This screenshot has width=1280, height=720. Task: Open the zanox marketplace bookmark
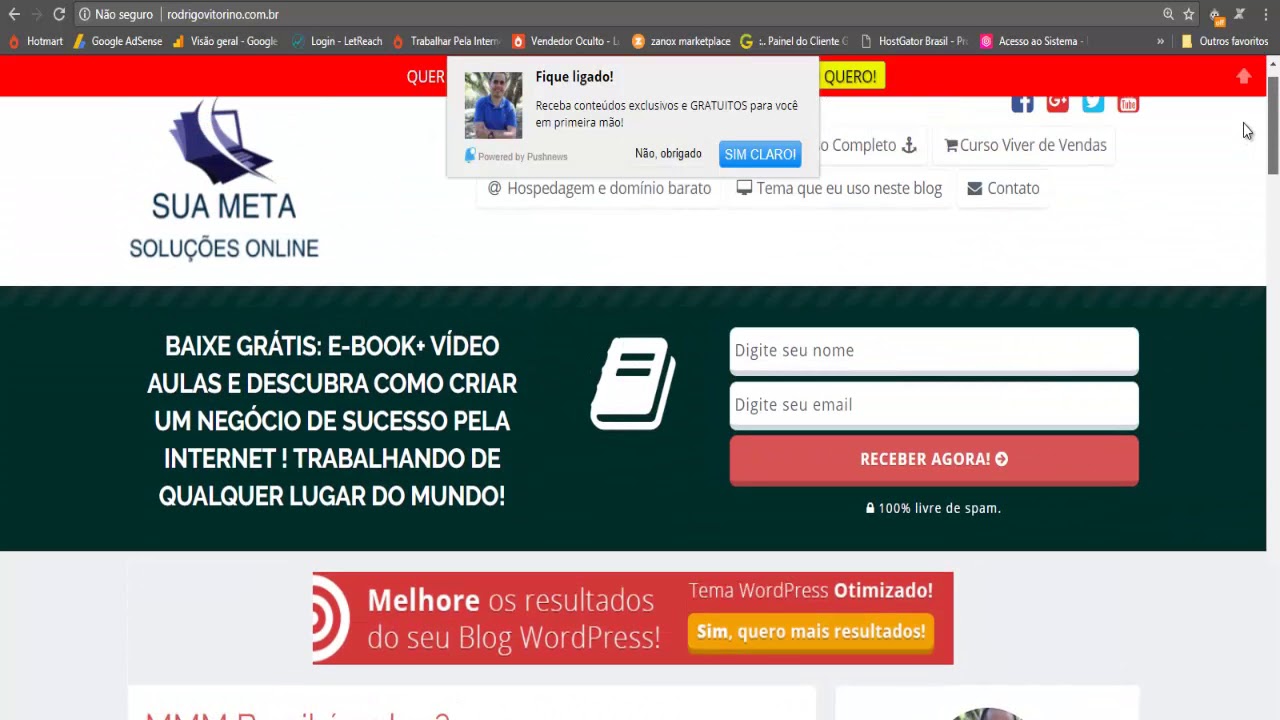click(681, 41)
